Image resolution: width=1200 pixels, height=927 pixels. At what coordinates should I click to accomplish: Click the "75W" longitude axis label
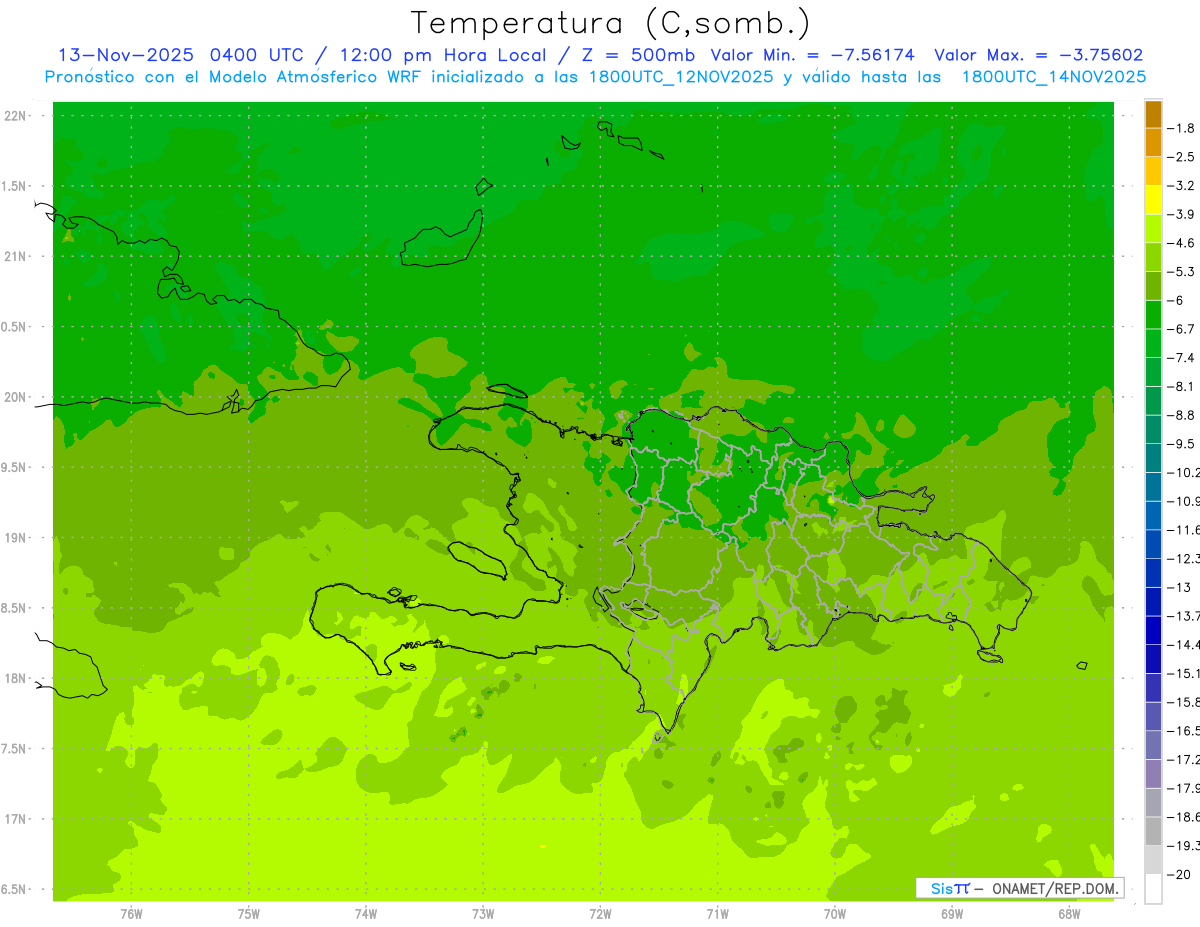pyautogui.click(x=249, y=914)
